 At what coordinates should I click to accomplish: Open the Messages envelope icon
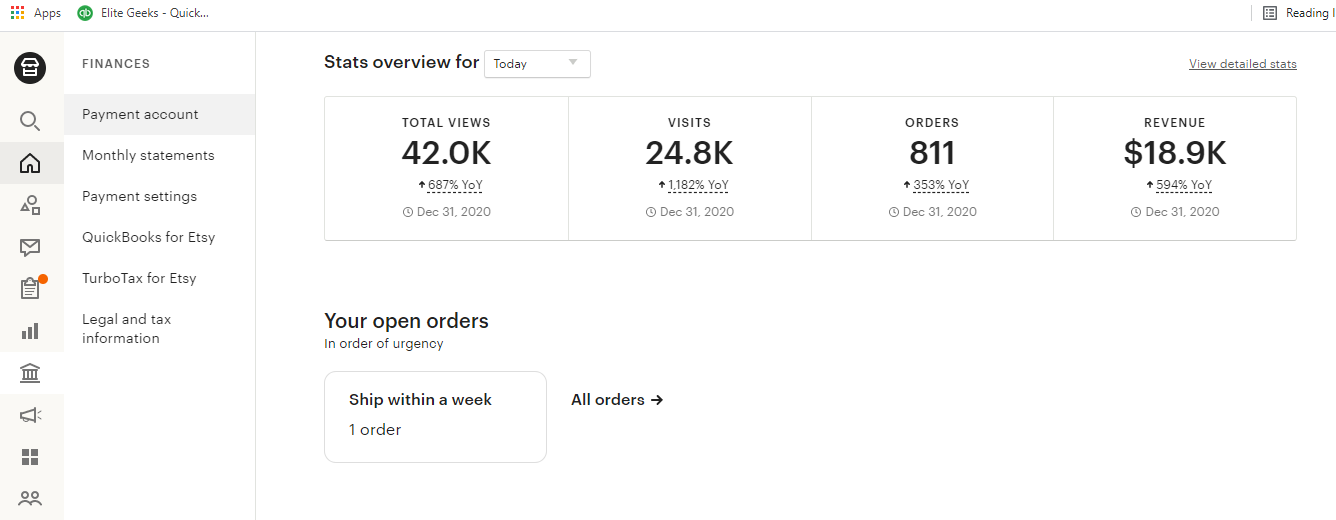click(x=31, y=247)
